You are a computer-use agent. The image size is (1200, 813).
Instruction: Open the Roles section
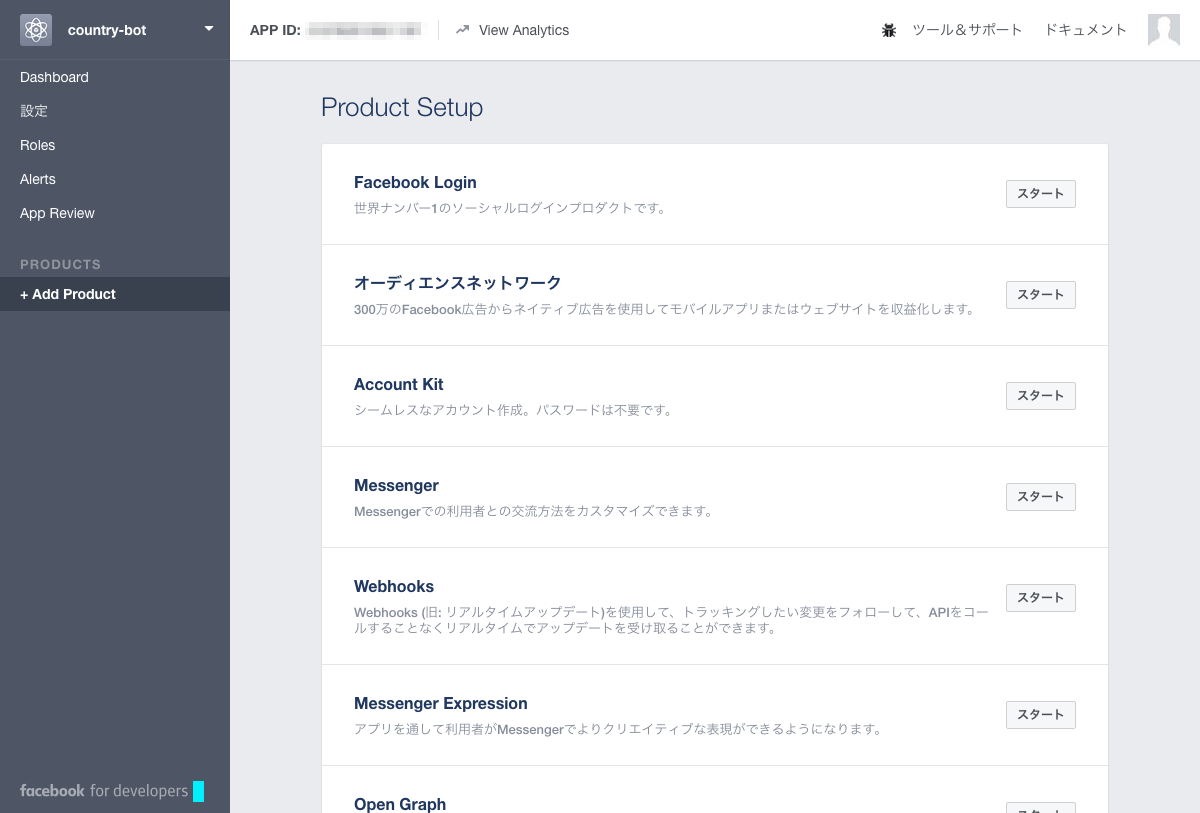click(38, 145)
